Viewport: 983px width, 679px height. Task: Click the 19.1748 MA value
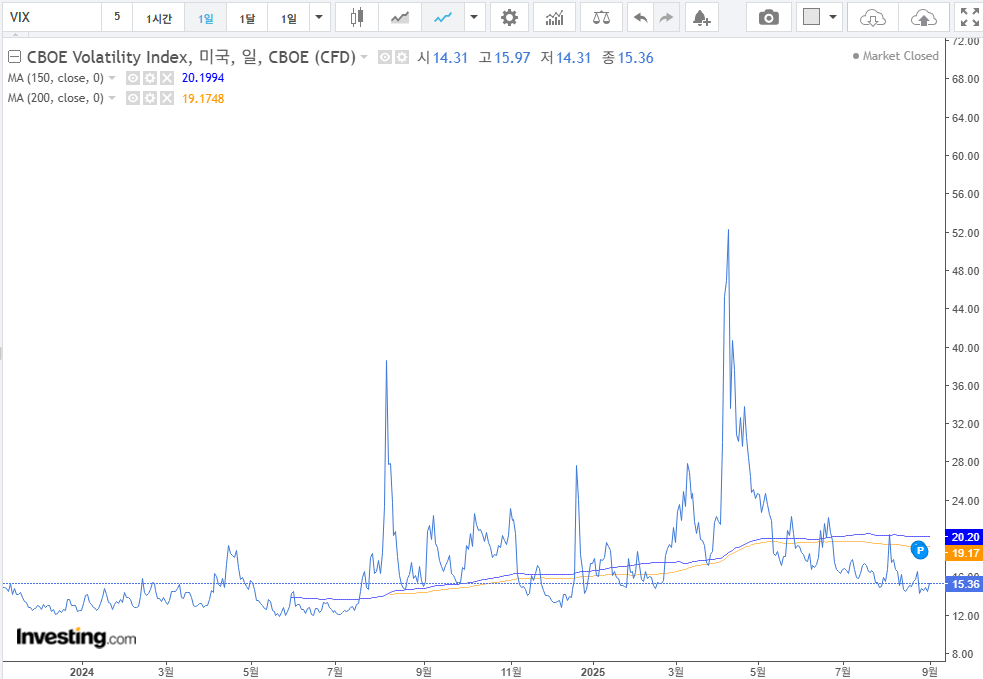click(202, 98)
